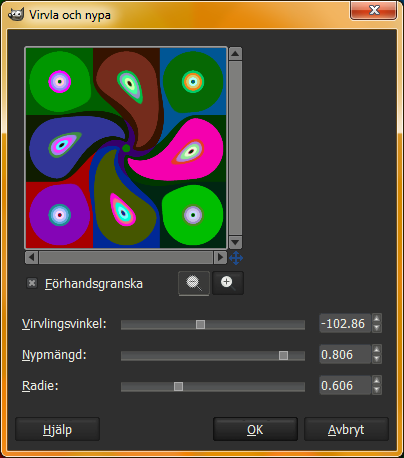Click the horizontal preview scrollbar track
The width and height of the screenshot is (404, 458).
click(x=126, y=257)
